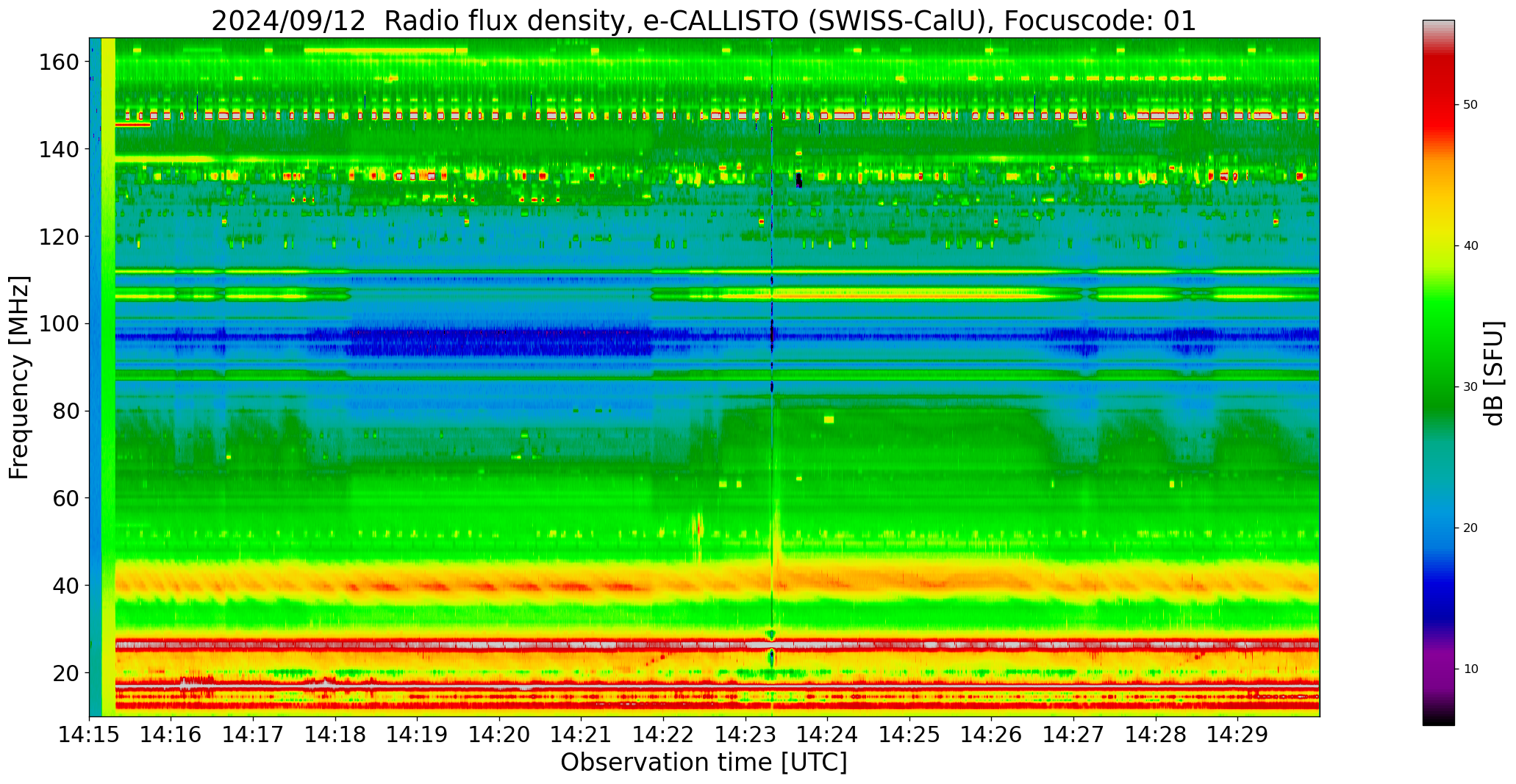Click the 160 MHz frequency tick label

tap(60, 62)
